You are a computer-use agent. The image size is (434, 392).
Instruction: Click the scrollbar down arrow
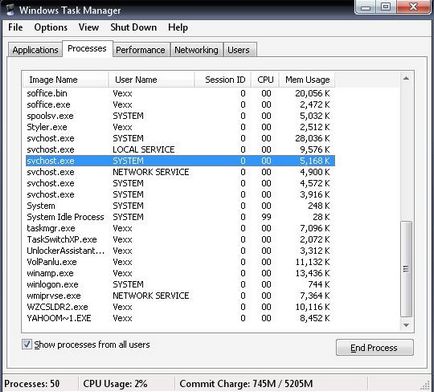(406, 325)
